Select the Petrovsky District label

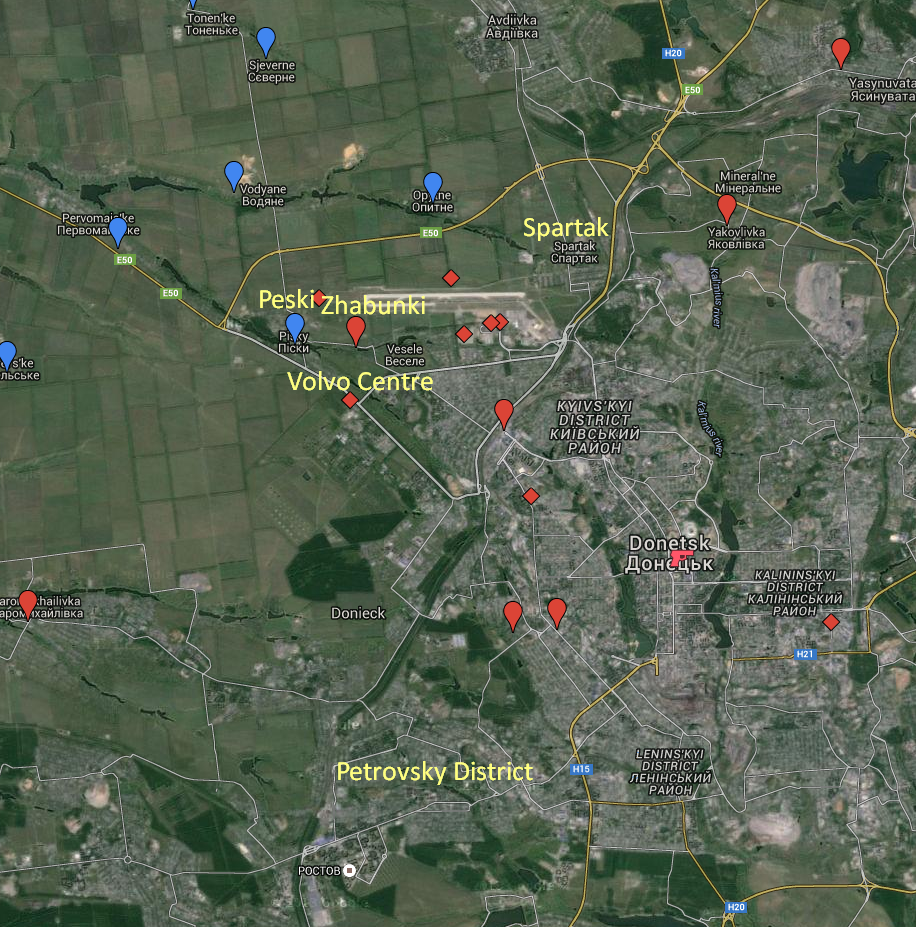pos(435,771)
